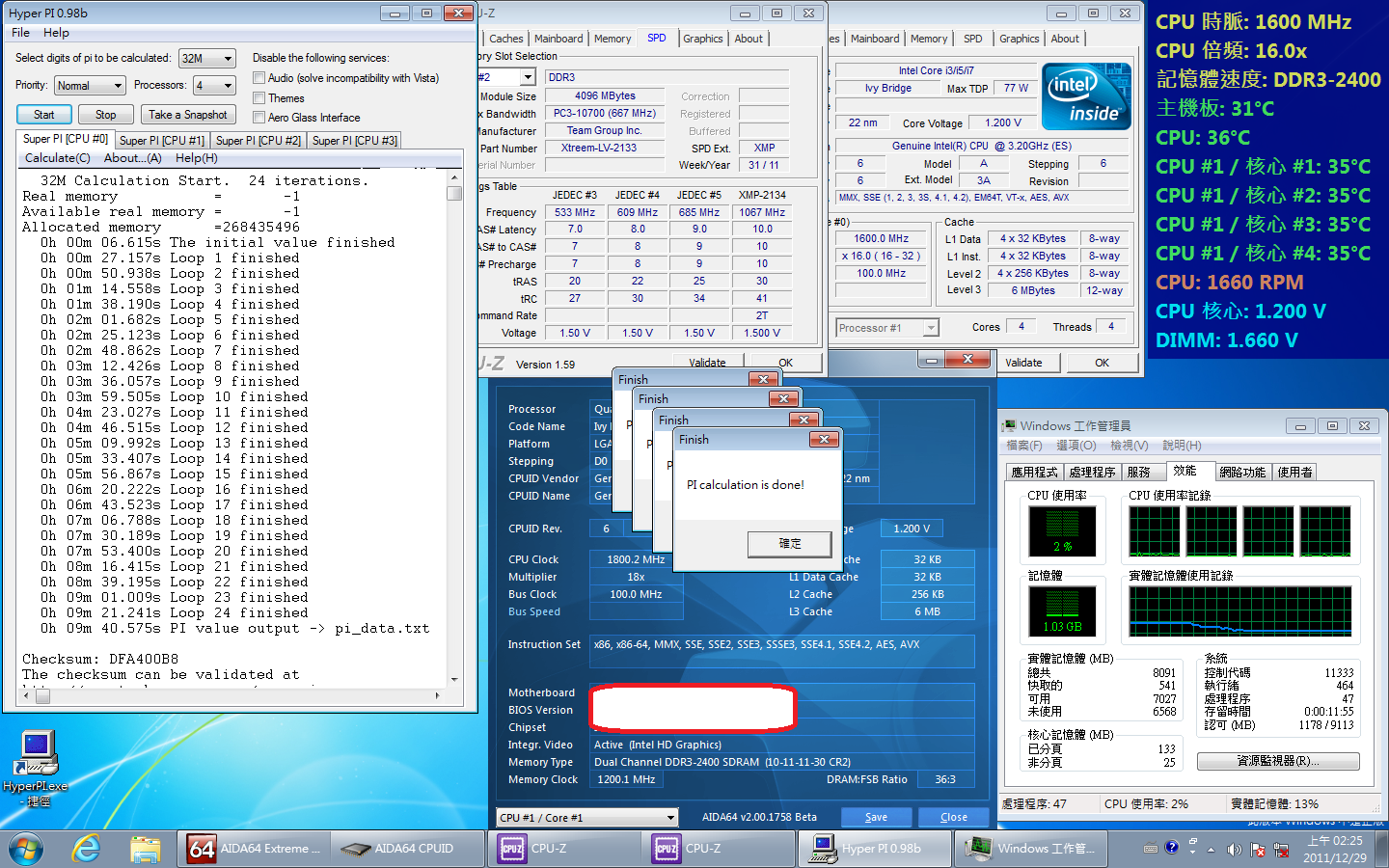Toggle the Themes service checkbox

[259, 98]
